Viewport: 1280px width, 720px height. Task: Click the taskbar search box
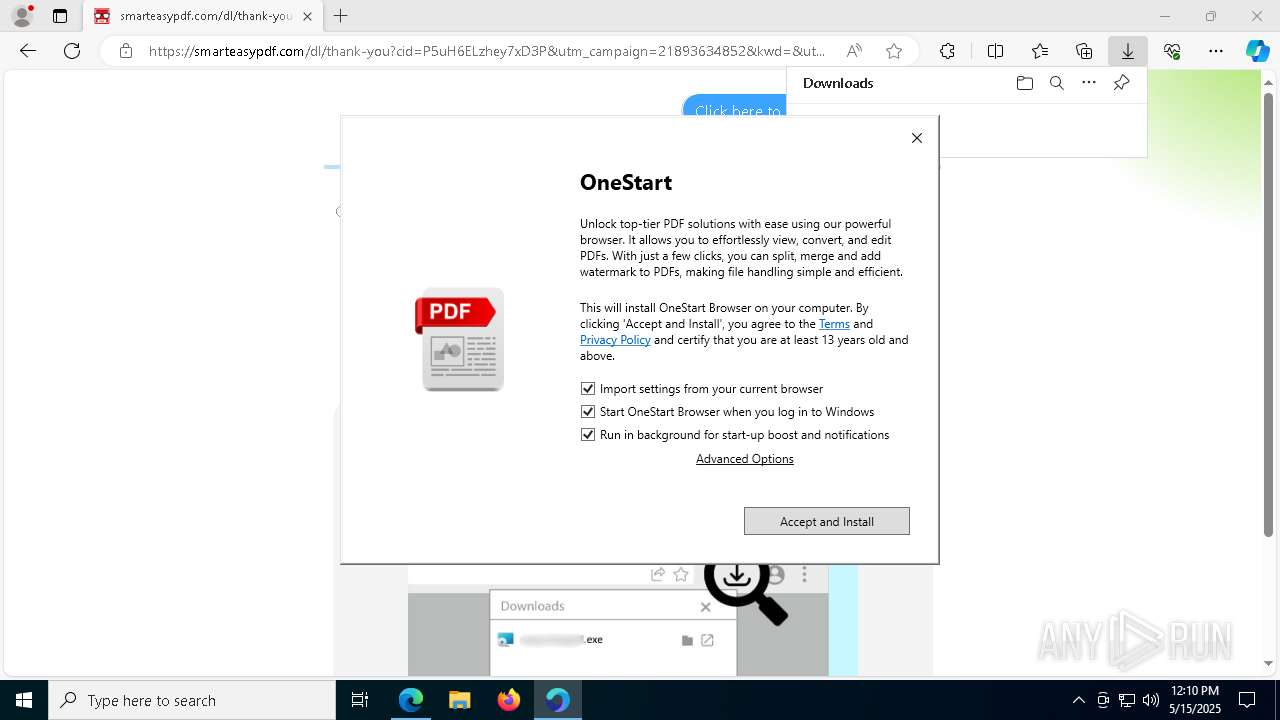pyautogui.click(x=192, y=700)
